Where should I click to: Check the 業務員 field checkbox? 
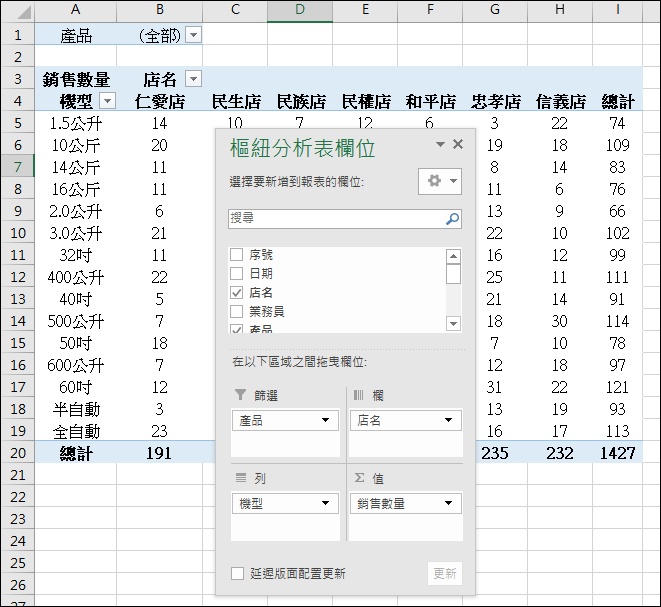click(x=237, y=312)
